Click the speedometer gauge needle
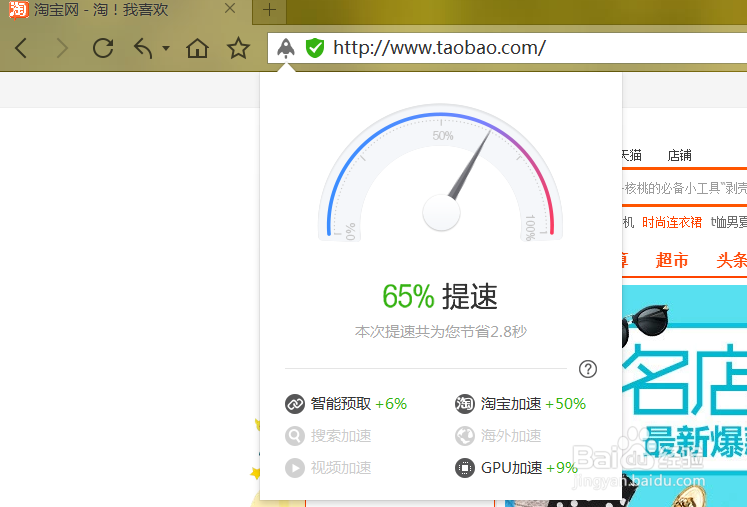 click(x=470, y=165)
